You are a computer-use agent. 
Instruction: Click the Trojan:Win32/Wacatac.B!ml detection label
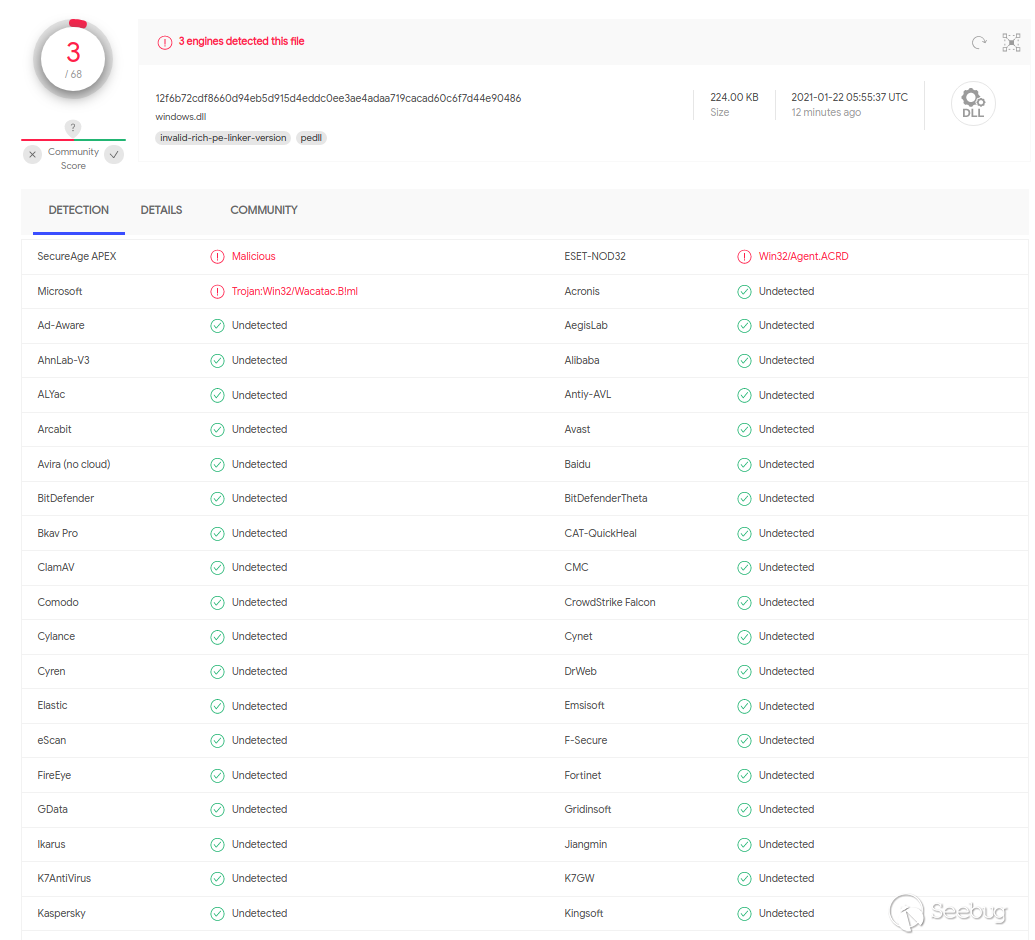294,291
